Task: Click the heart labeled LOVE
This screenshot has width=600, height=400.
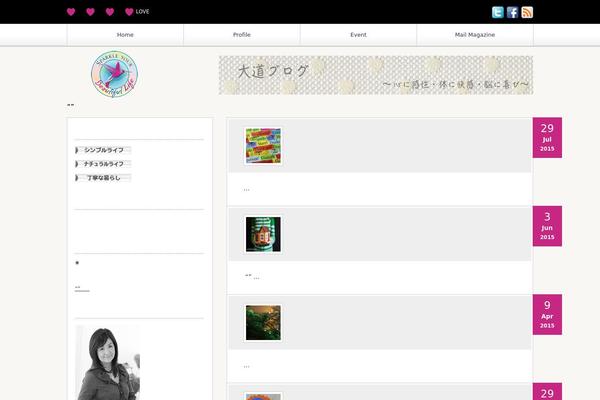Action: tap(137, 12)
